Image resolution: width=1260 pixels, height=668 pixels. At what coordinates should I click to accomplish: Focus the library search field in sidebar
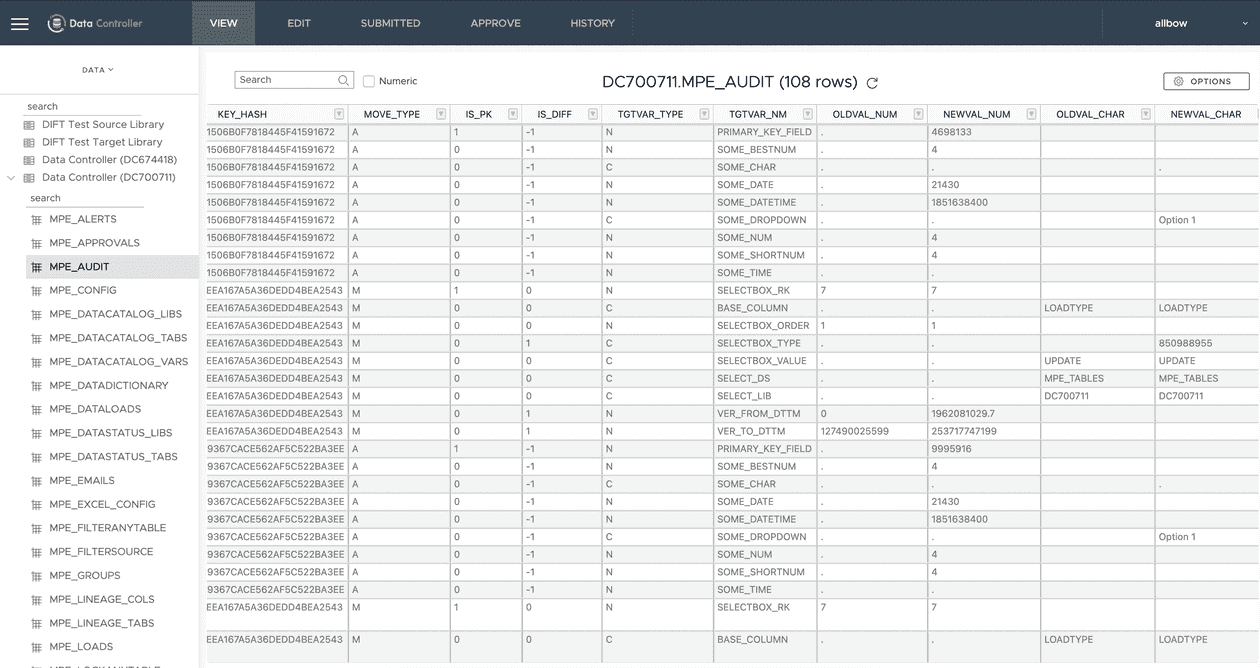84,106
